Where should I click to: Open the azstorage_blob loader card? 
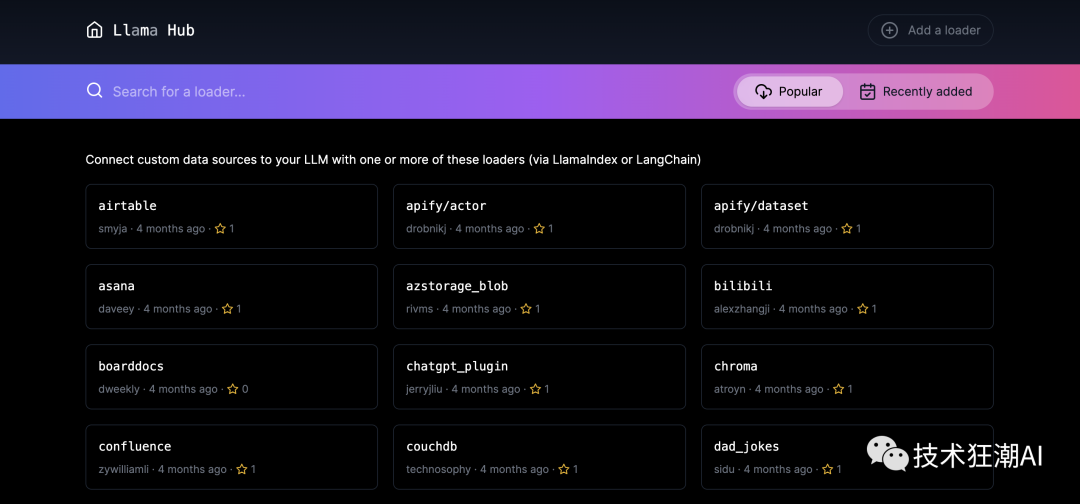539,296
